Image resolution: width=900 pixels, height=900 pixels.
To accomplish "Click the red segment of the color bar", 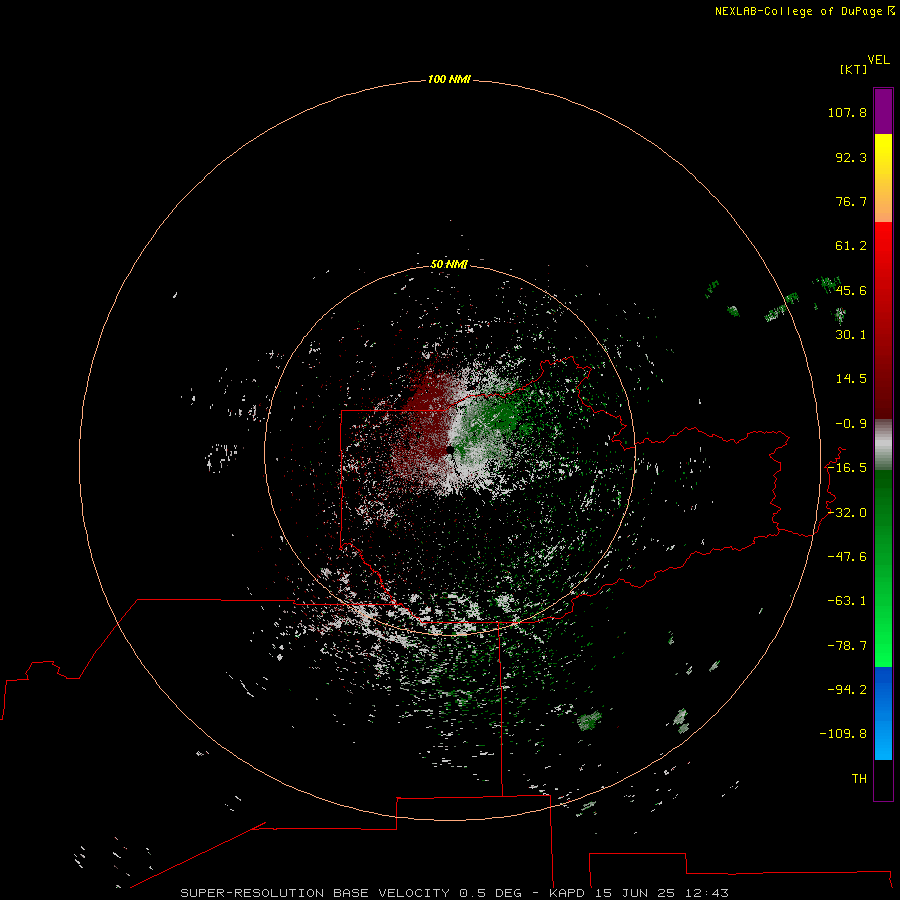I will [x=883, y=320].
